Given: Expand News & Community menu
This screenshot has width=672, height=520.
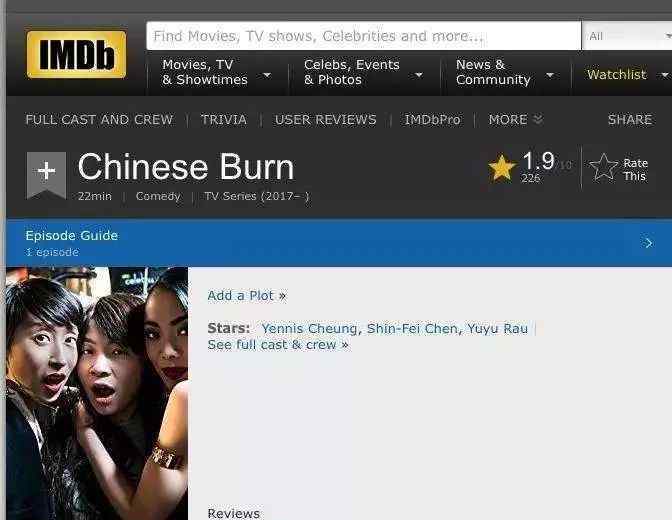Looking at the screenshot, I should 550,75.
